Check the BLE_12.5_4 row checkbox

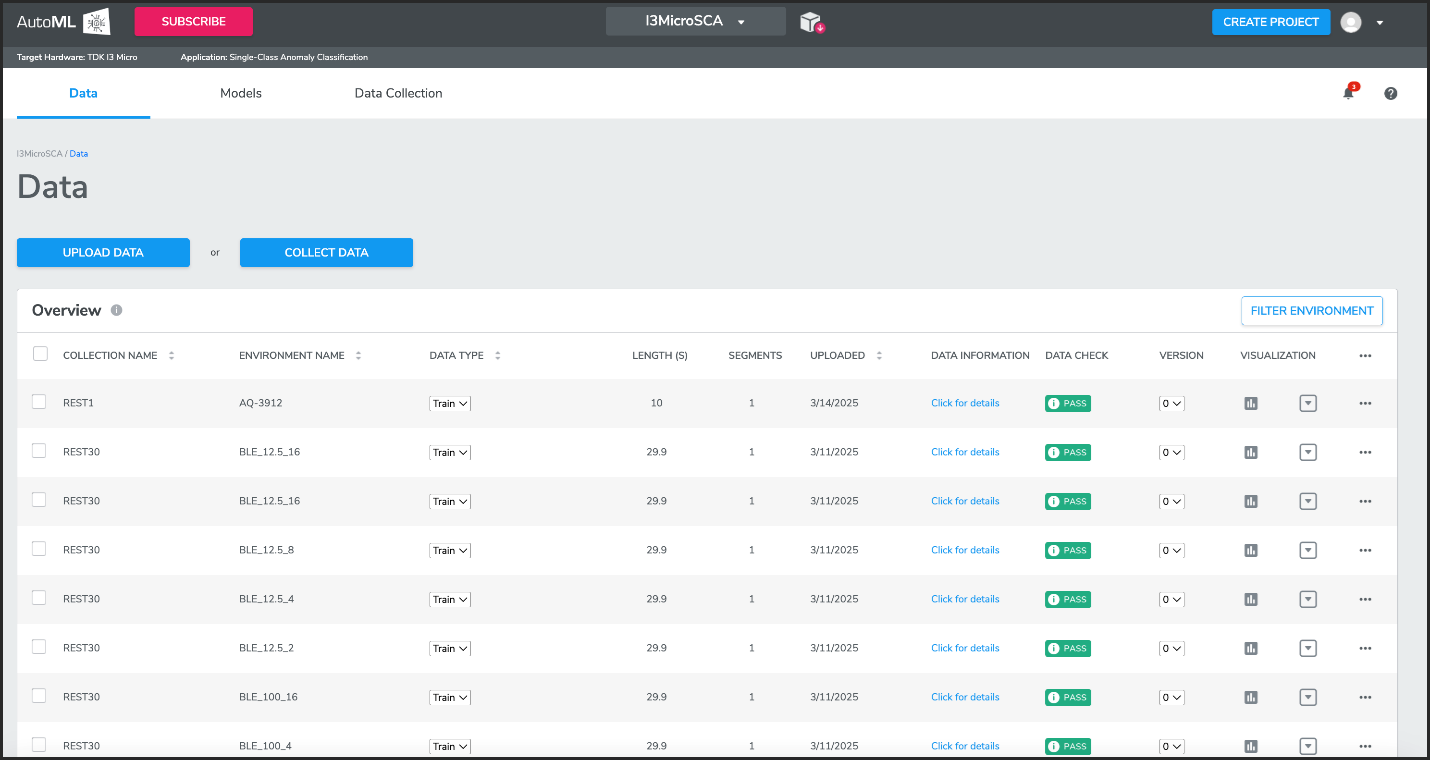coord(39,597)
